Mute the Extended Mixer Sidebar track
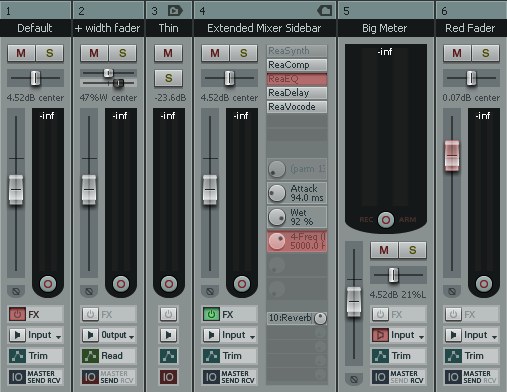The image size is (507, 392). point(215,53)
